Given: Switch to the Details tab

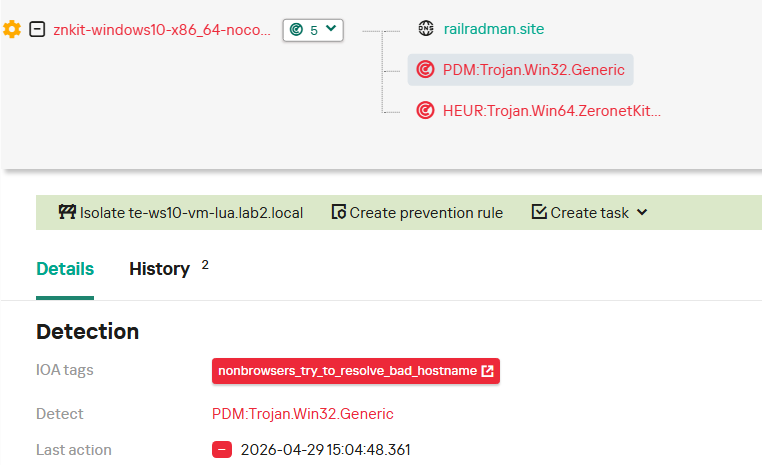Looking at the screenshot, I should (x=65, y=269).
